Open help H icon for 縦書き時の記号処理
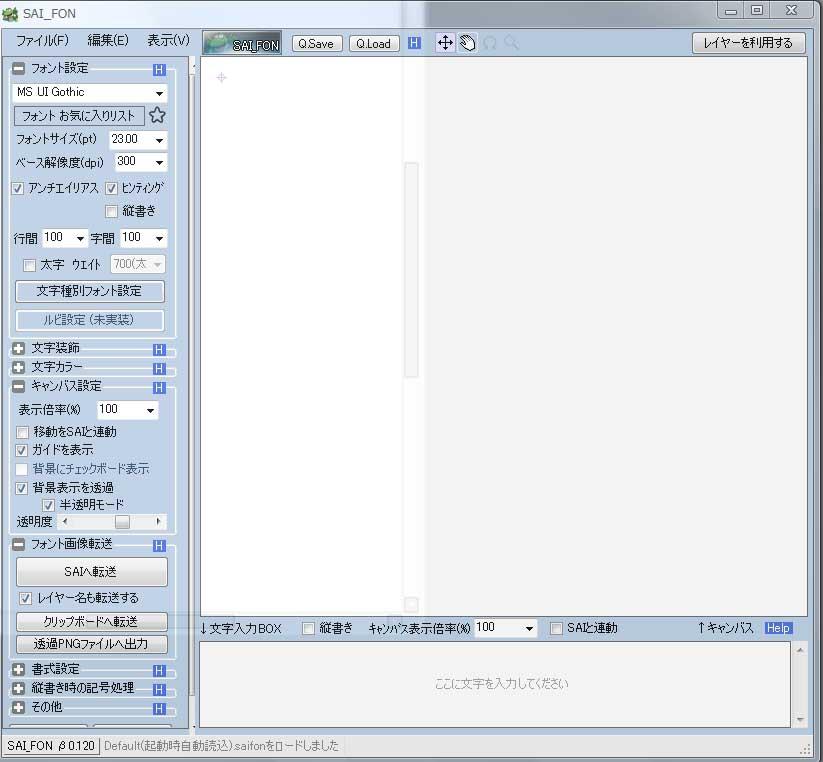The width and height of the screenshot is (823, 762). click(159, 690)
